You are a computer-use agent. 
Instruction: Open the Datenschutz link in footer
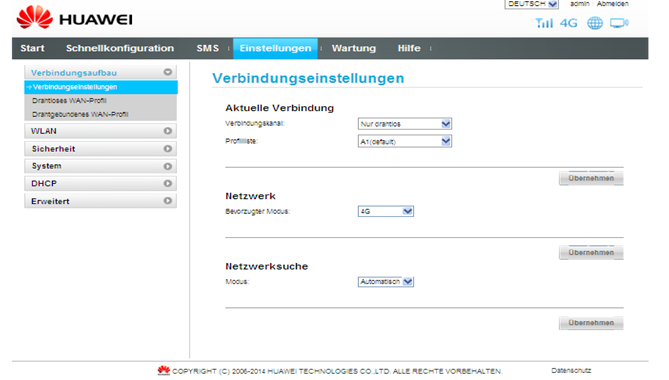point(571,370)
